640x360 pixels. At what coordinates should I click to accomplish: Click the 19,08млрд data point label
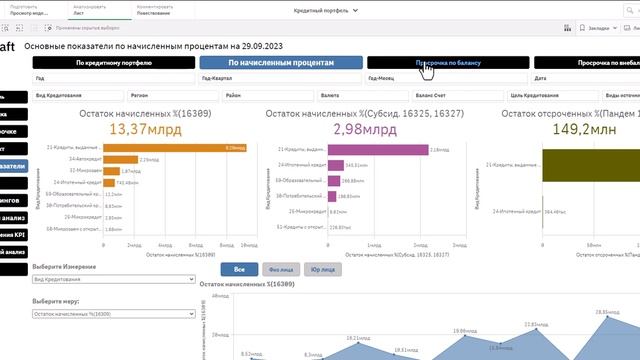point(465,331)
